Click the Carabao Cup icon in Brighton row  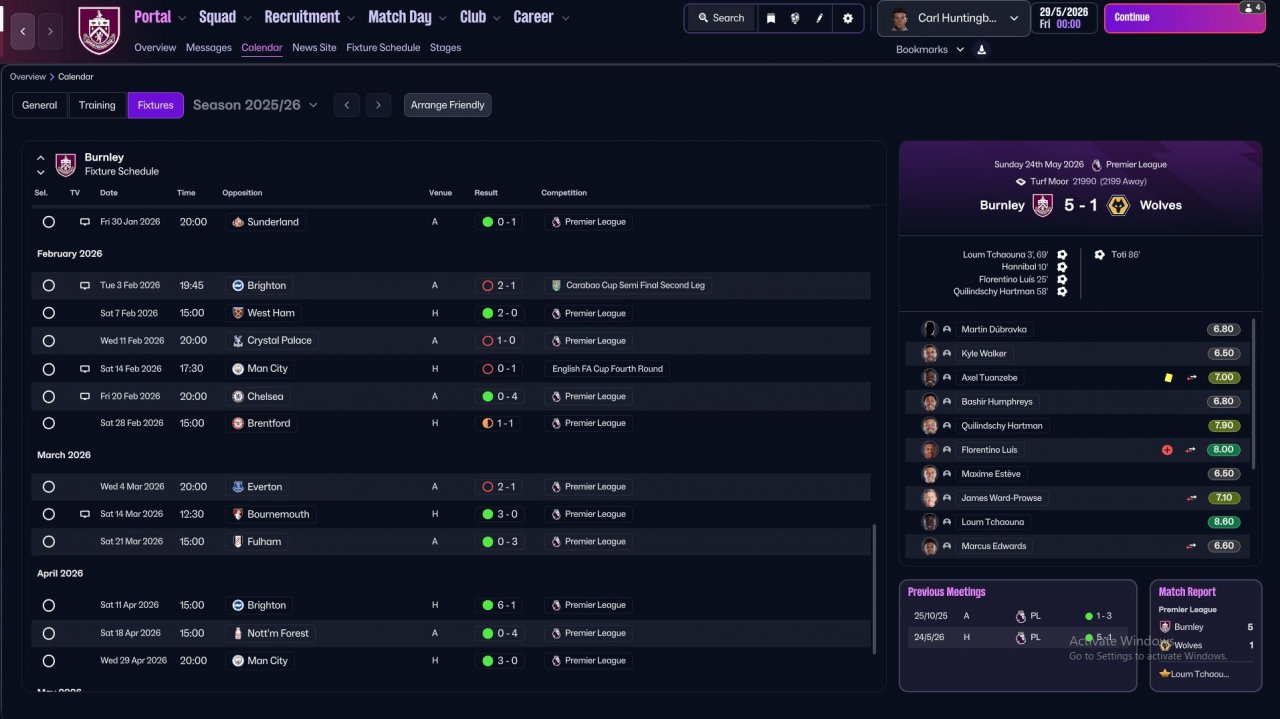[557, 285]
